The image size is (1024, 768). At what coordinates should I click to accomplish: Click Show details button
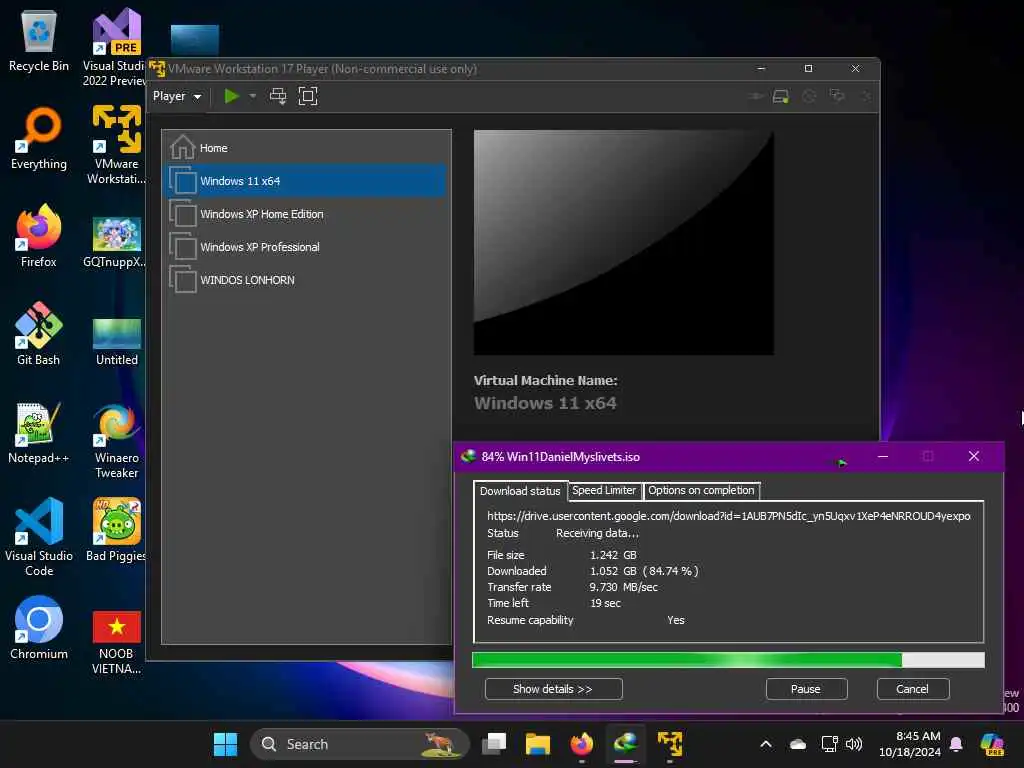[553, 689]
